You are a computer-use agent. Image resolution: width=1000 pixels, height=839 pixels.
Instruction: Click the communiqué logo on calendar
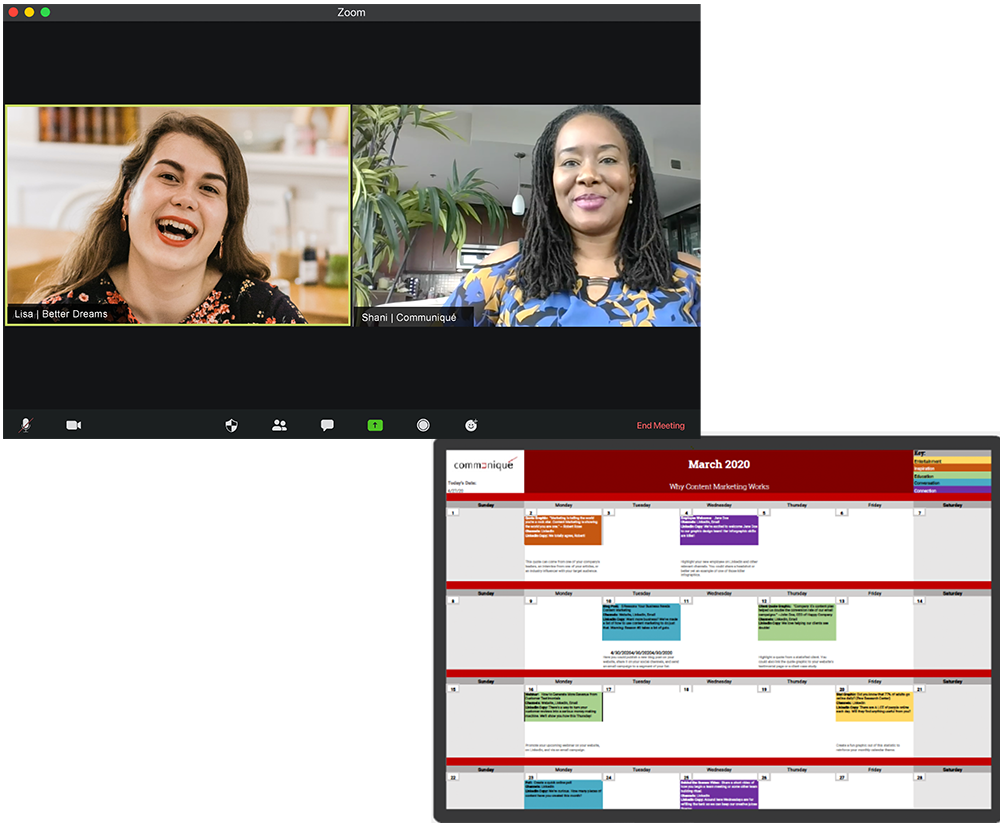pos(485,464)
